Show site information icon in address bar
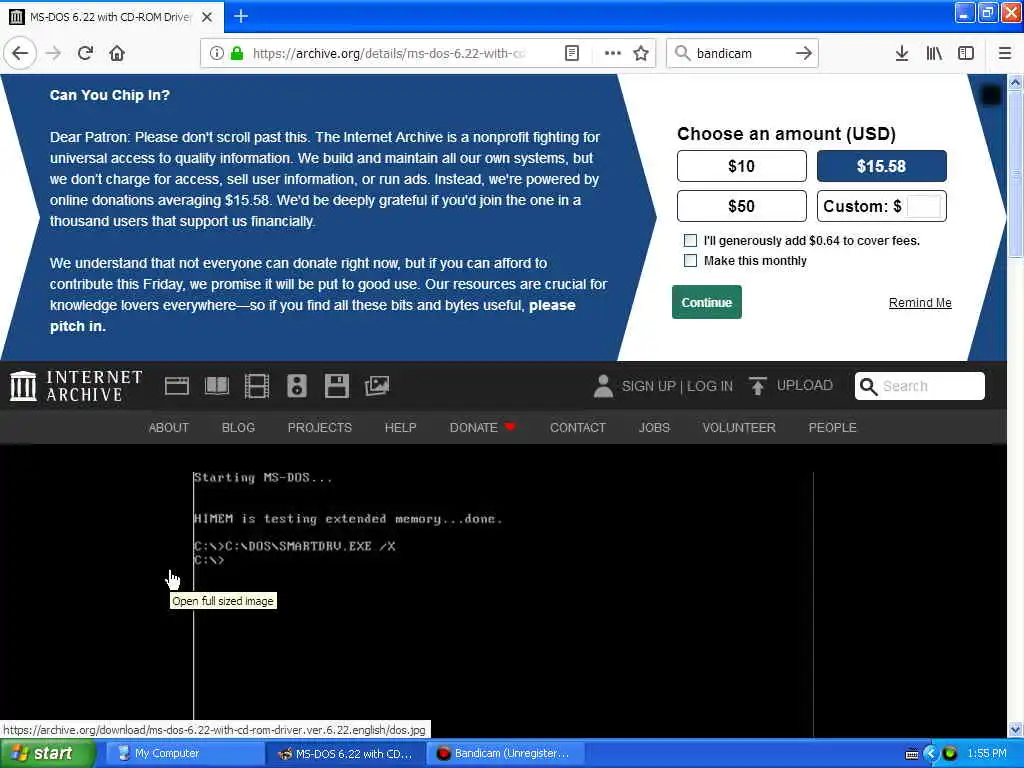Viewport: 1024px width, 768px height. 216,53
